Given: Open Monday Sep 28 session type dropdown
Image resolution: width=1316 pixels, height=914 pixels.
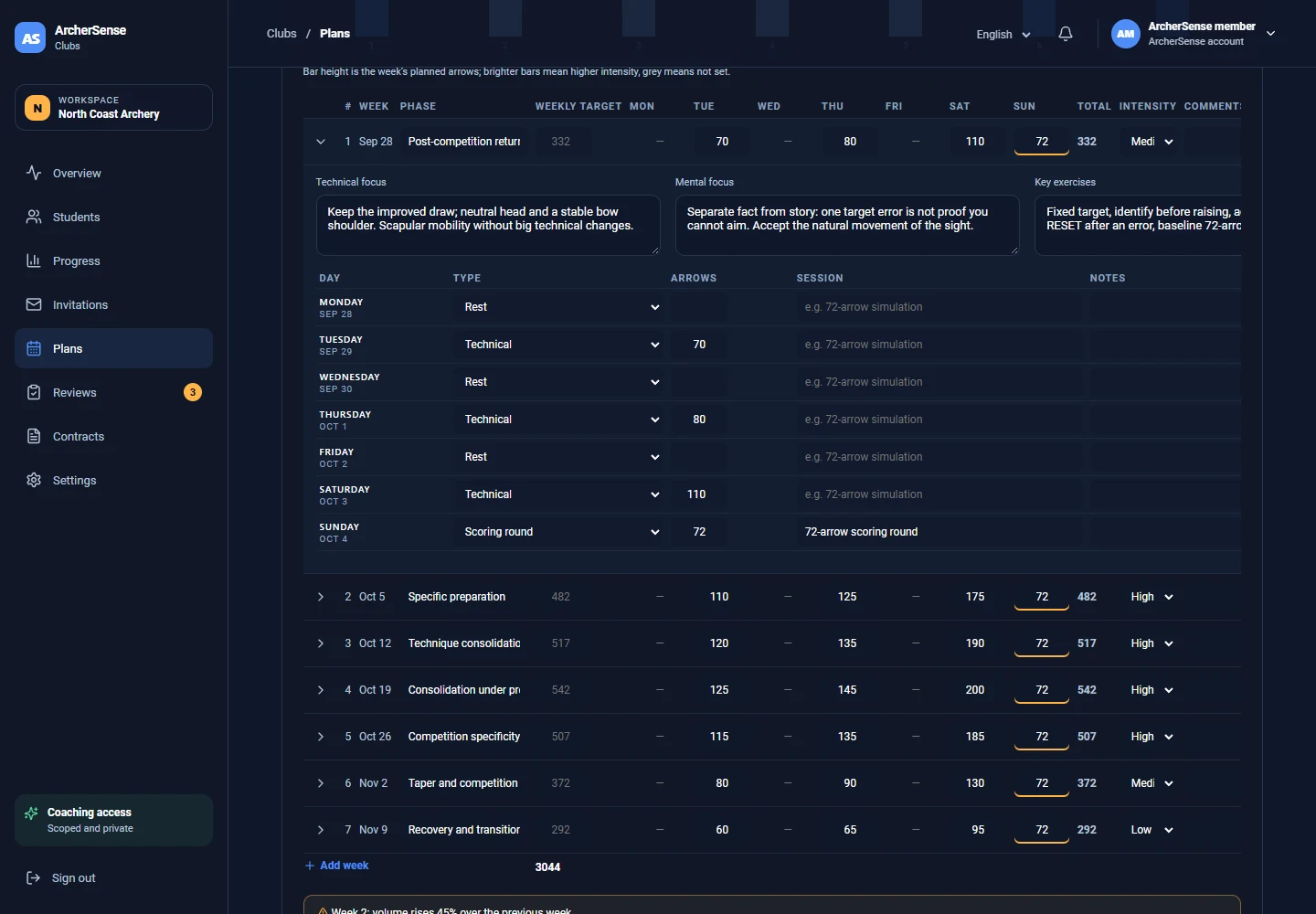Looking at the screenshot, I should coord(560,307).
